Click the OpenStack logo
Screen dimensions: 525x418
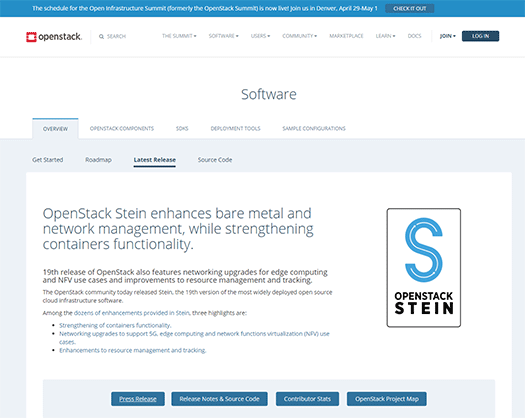[x=54, y=37]
